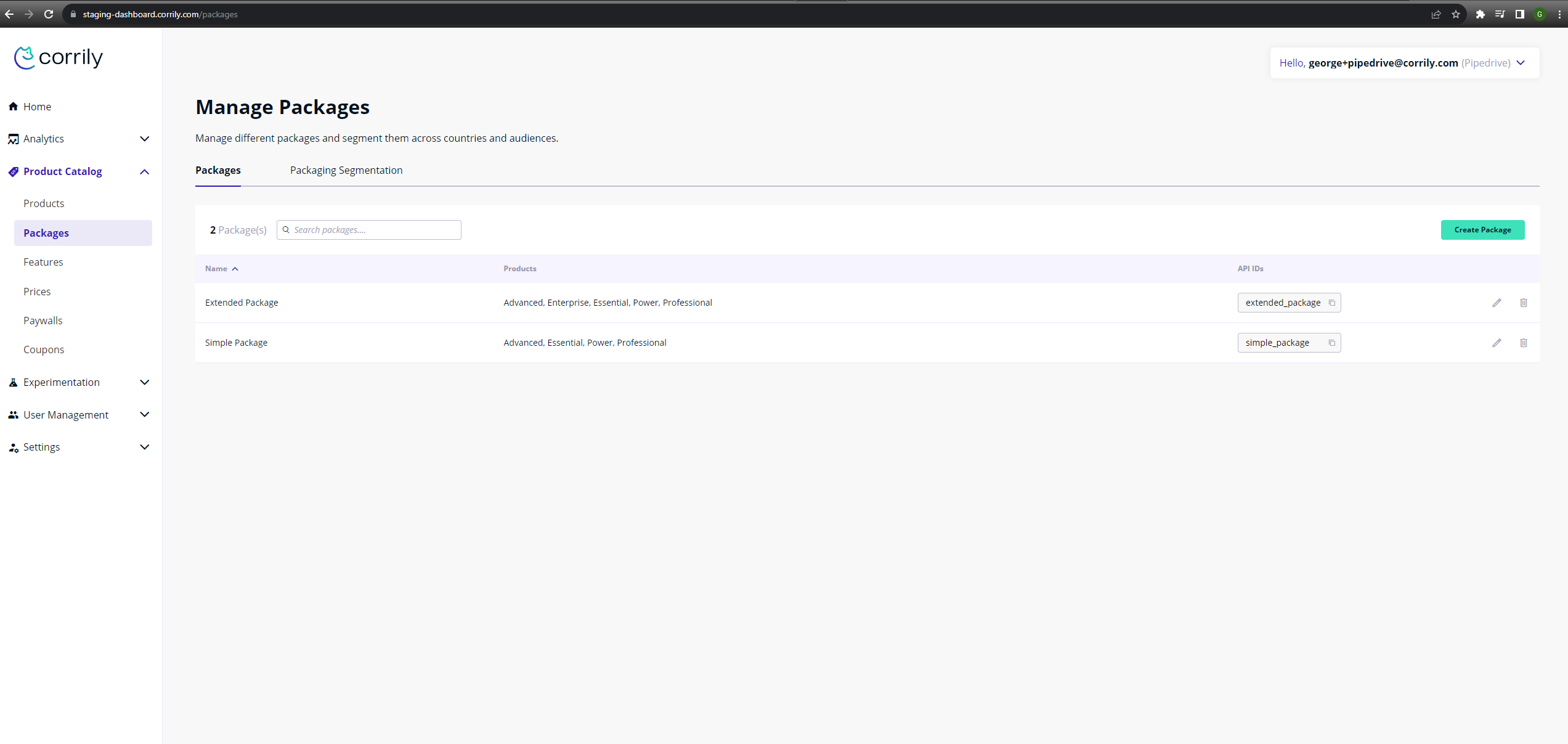Open the Features page in sidebar

[43, 262]
